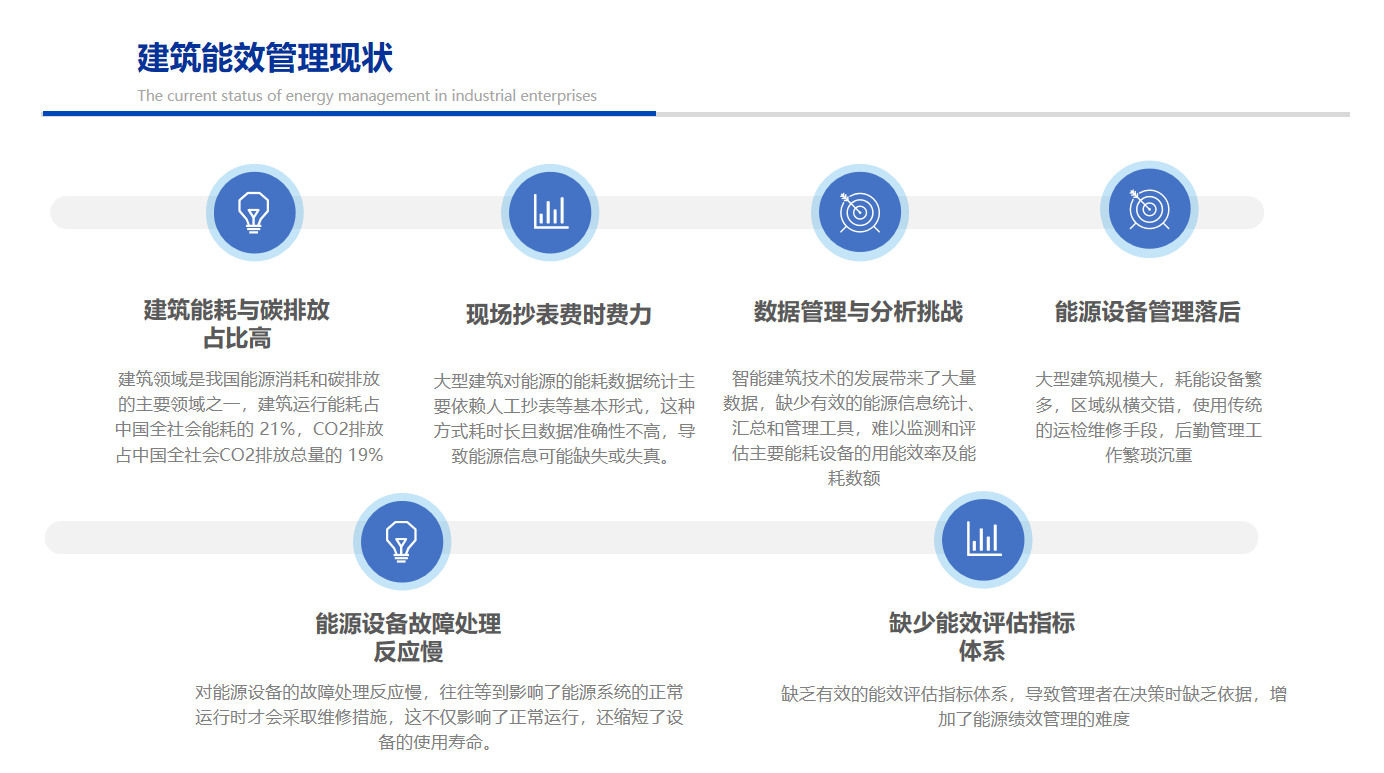Click the lightbulb icon above 能源设备故障处理反应慢
The width and height of the screenshot is (1384, 773).
[402, 541]
